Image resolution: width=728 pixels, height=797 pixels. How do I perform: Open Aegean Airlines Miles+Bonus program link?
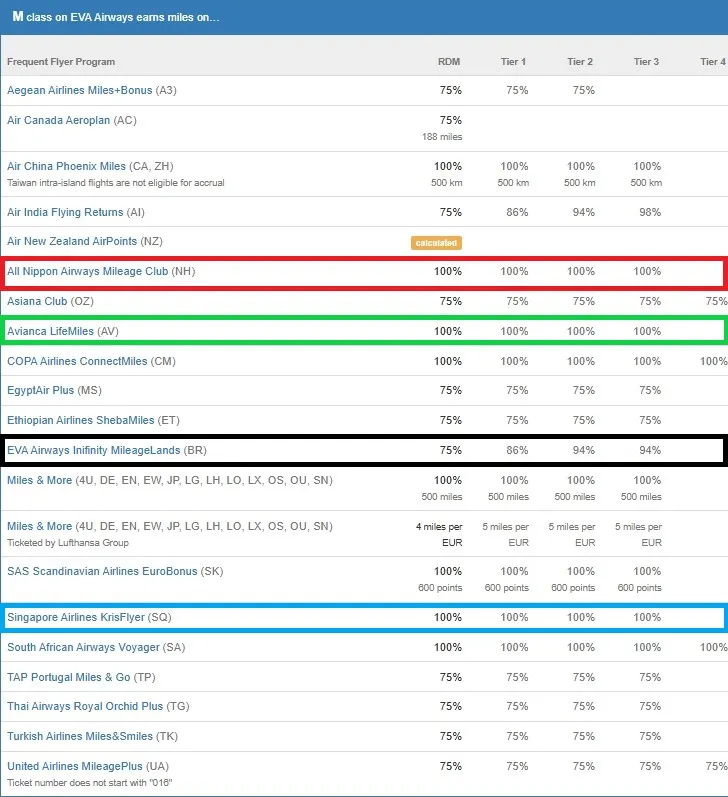(x=79, y=90)
